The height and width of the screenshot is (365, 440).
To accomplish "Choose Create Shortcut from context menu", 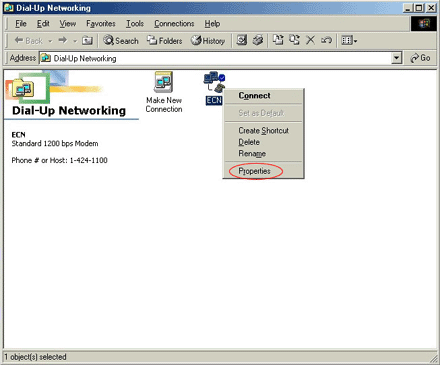I will [x=263, y=131].
